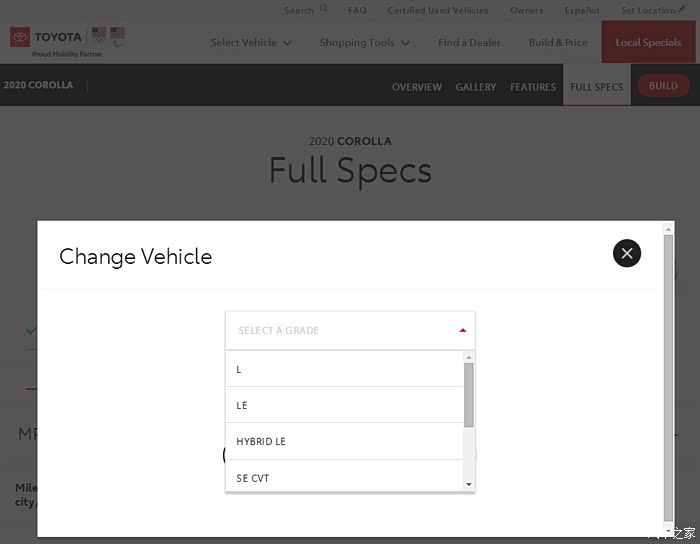Open Find a Dealer
The width and height of the screenshot is (700, 544).
pos(469,43)
